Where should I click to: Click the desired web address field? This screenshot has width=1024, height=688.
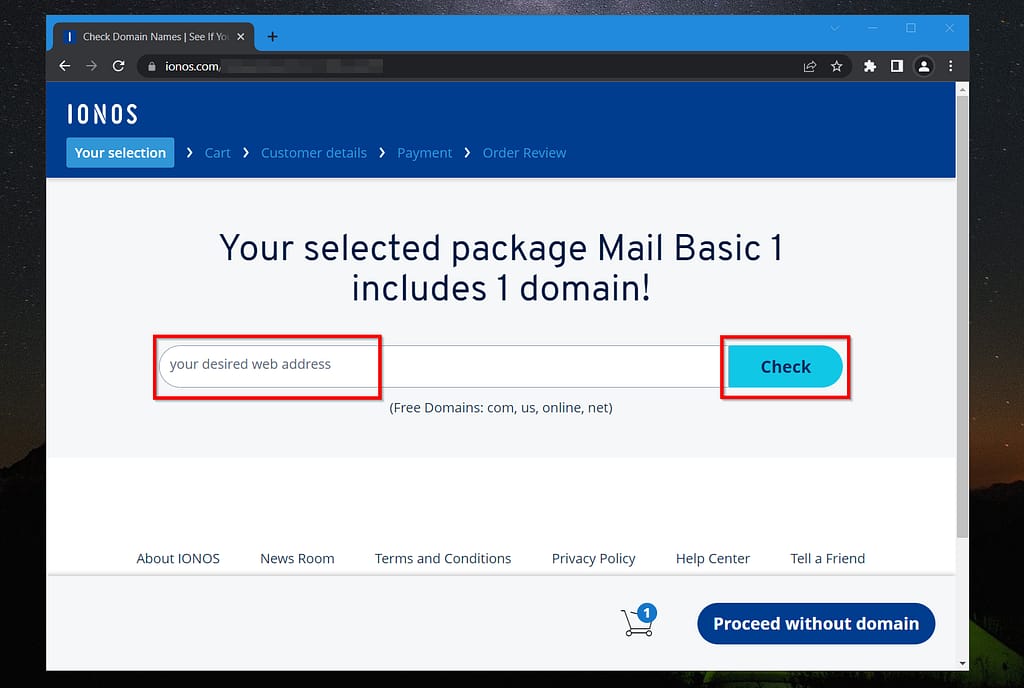[443, 366]
